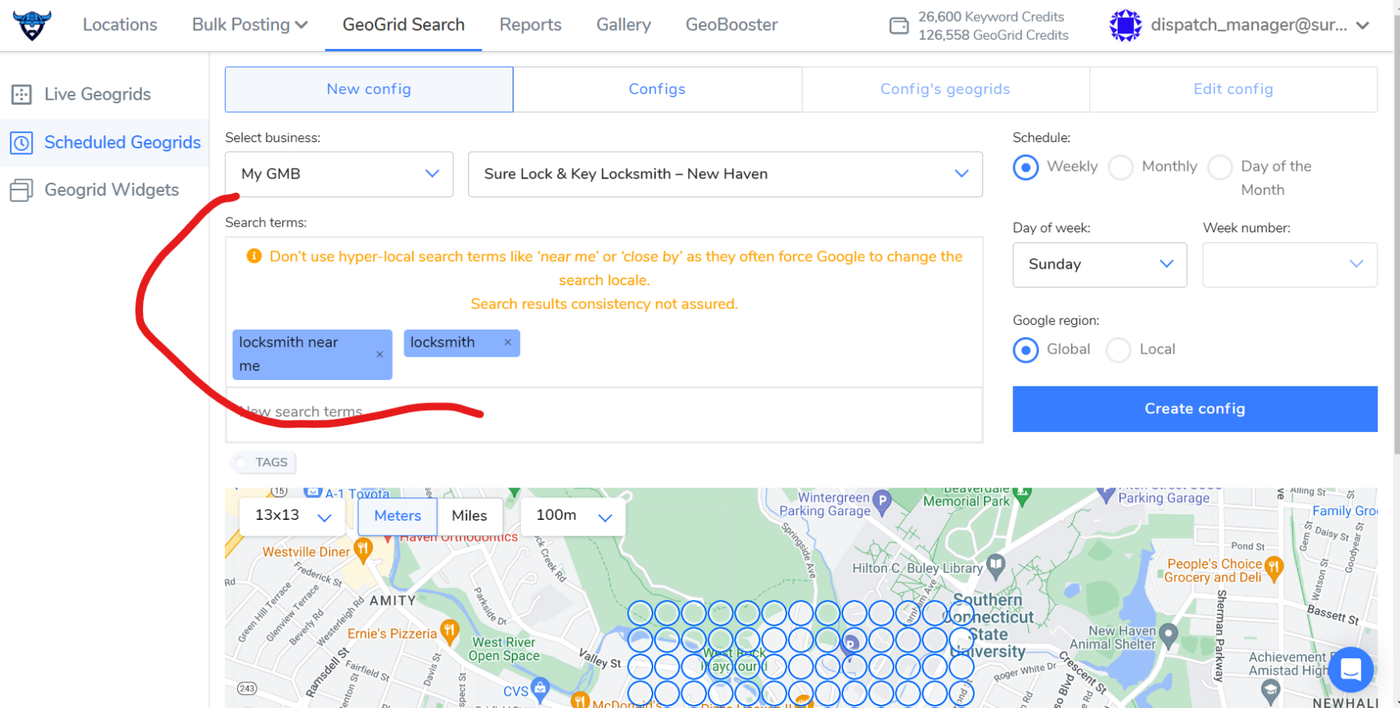This screenshot has height=708, width=1400.
Task: Select the Weekly schedule option
Action: point(1025,167)
